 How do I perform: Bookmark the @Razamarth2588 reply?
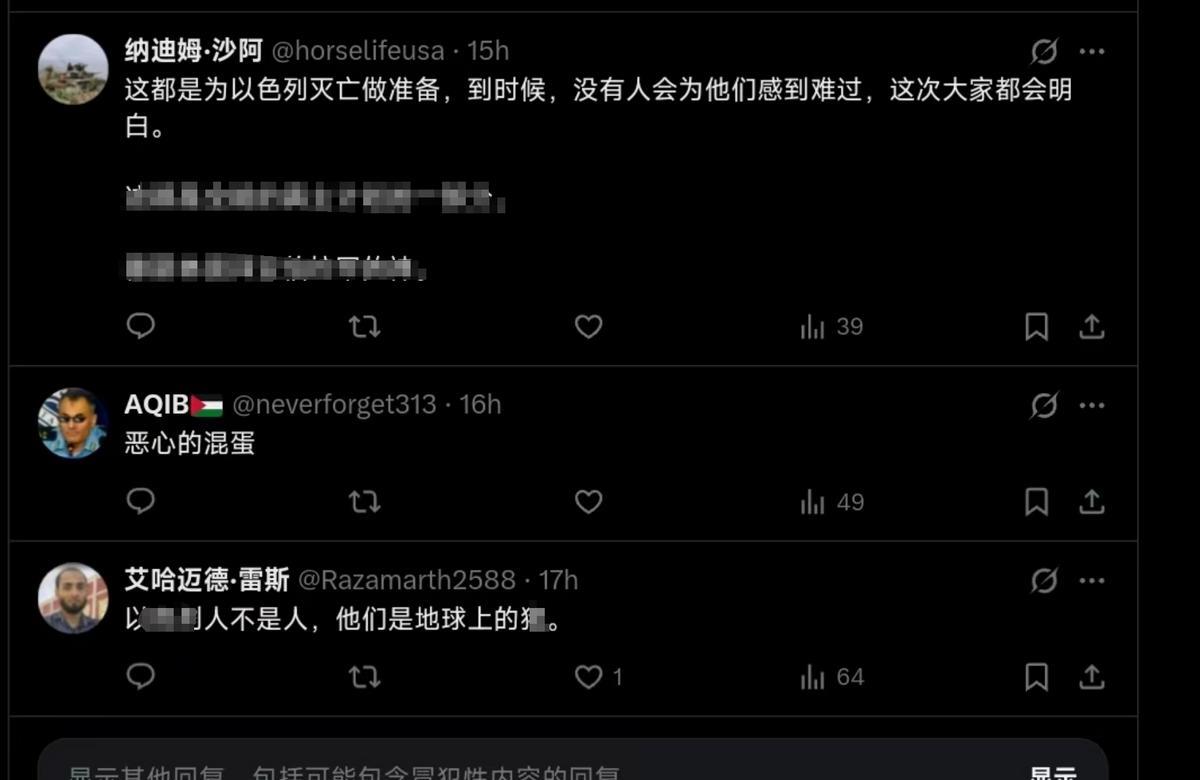pyautogui.click(x=1037, y=677)
